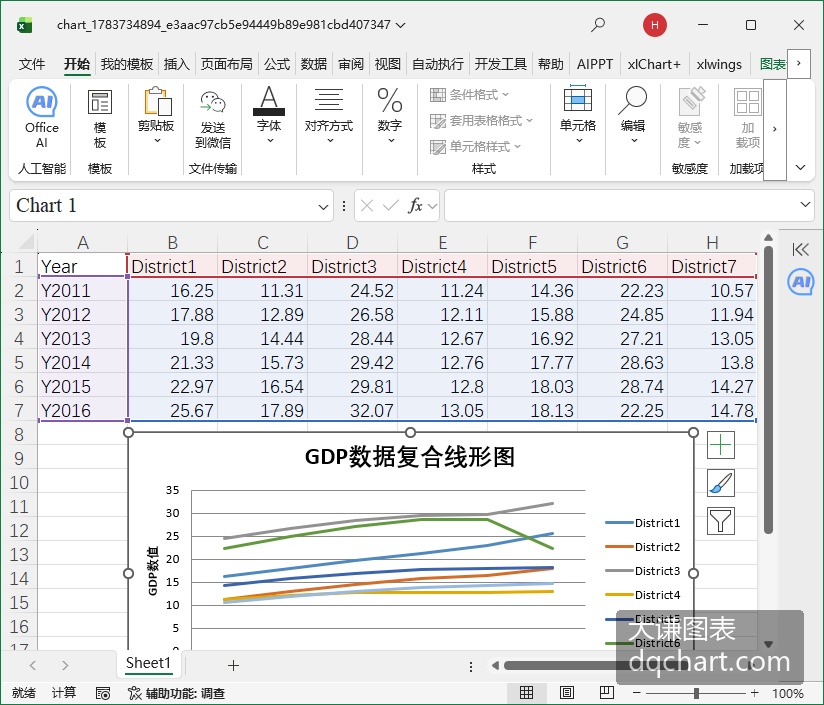Switch to Page Layout (页面布局) tab

pos(226,64)
